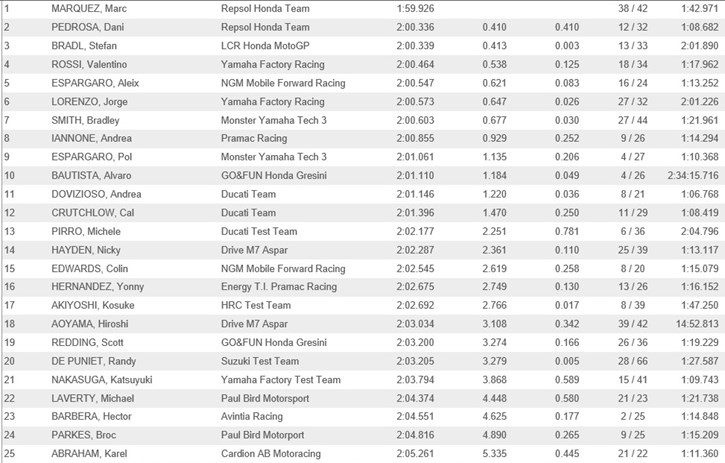Click rider name MARQUEZ, Marc
725x463 pixels.
[x=83, y=8]
